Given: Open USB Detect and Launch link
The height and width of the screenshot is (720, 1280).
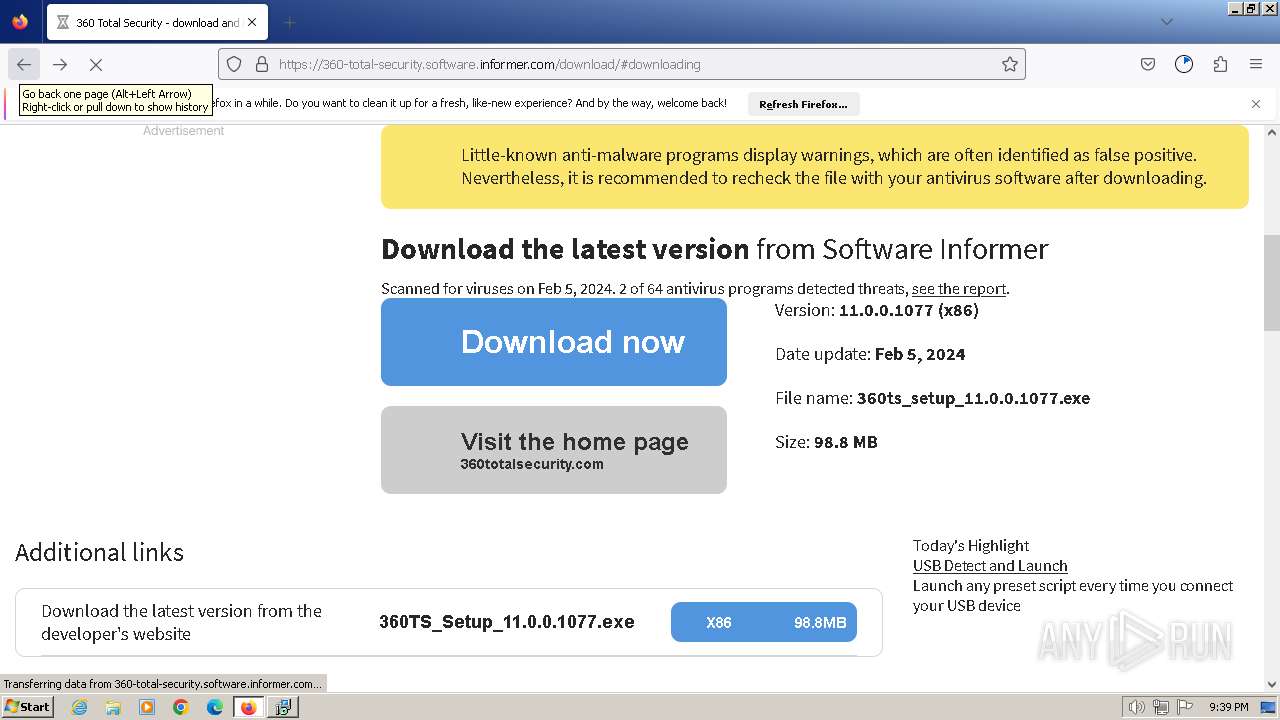Looking at the screenshot, I should [990, 566].
